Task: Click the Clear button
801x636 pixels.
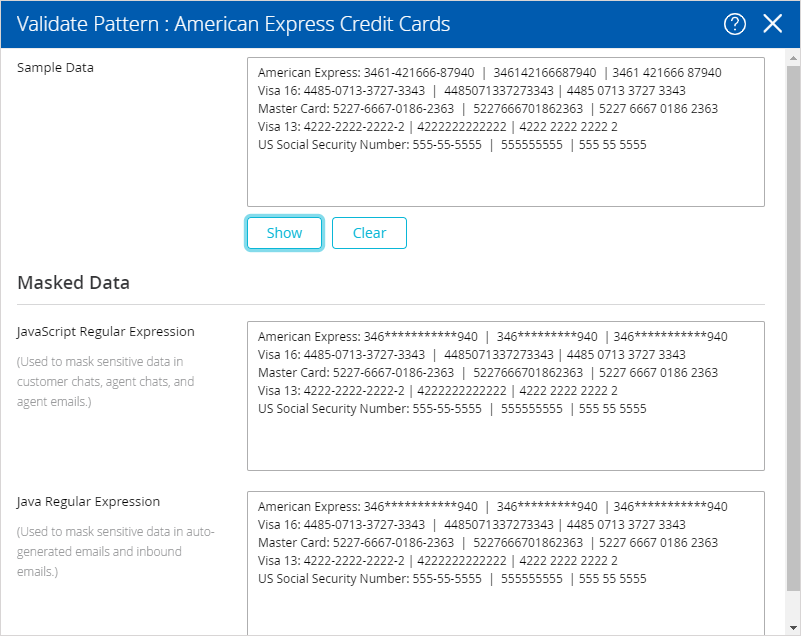Action: (x=369, y=233)
